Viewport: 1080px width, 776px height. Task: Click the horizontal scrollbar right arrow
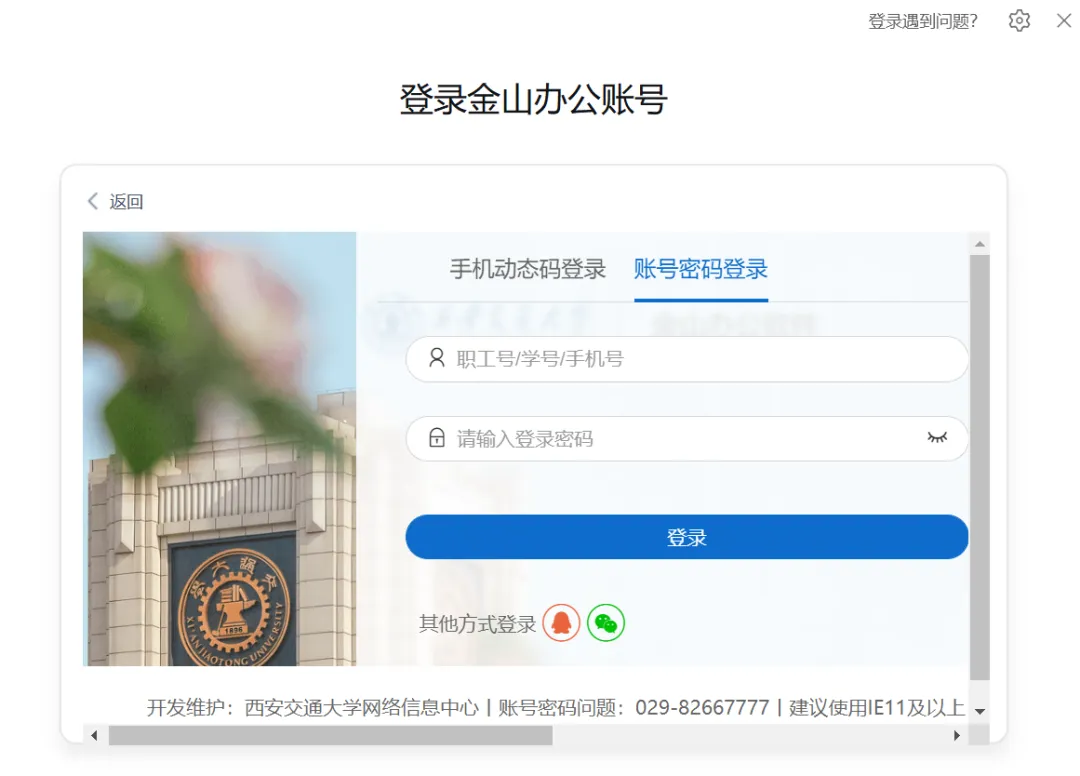pos(957,735)
